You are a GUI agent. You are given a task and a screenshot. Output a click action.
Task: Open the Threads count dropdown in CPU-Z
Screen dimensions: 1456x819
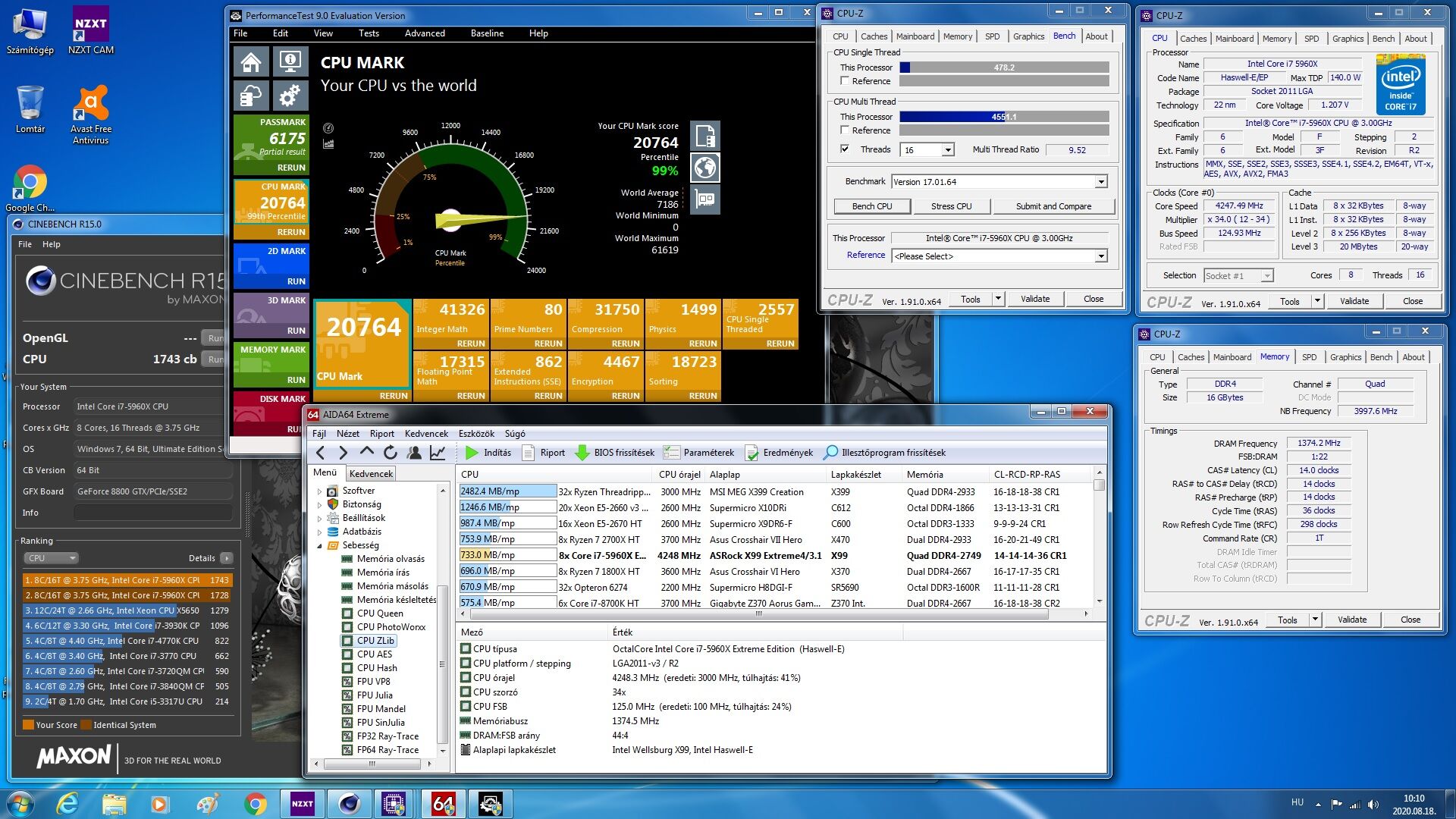[x=947, y=150]
